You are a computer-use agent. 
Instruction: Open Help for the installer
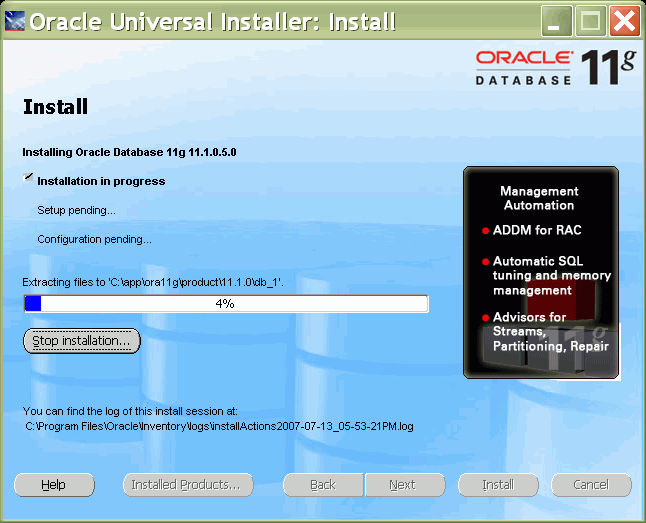tap(54, 485)
